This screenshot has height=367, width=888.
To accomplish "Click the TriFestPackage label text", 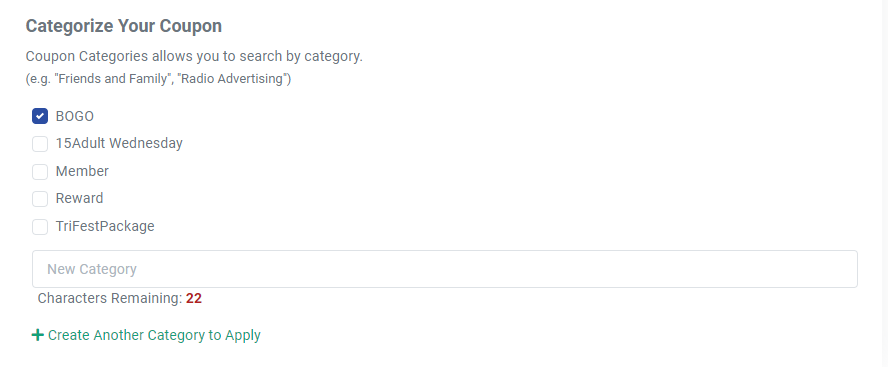I will point(105,227).
